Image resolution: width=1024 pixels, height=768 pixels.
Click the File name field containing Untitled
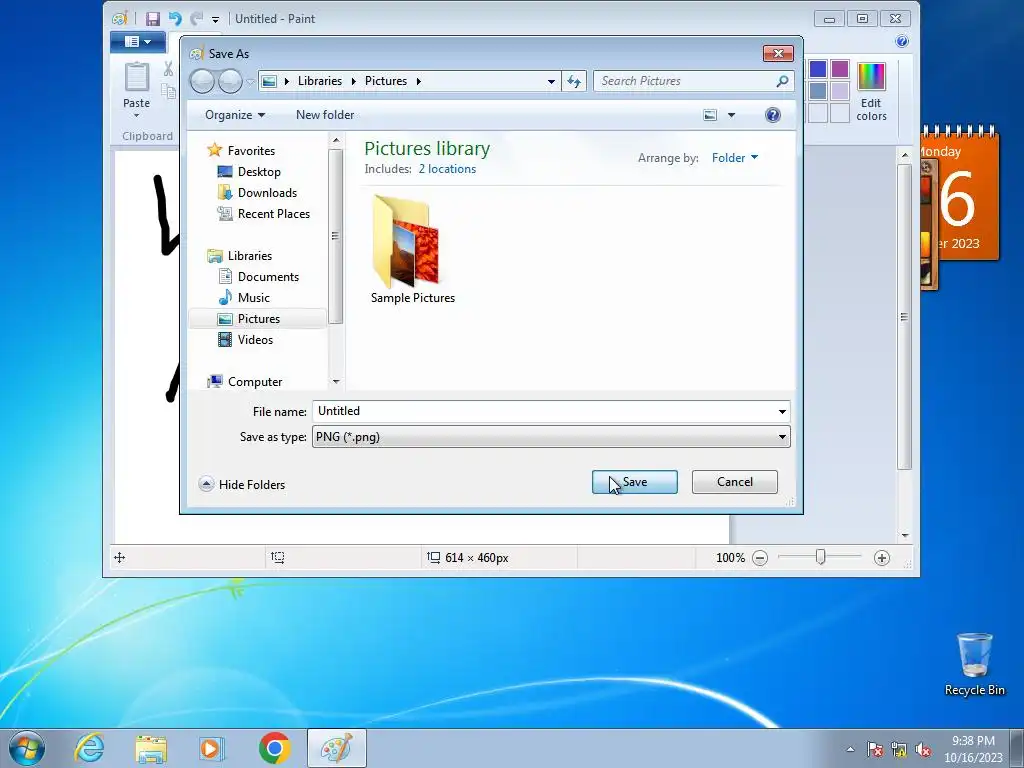(x=543, y=411)
